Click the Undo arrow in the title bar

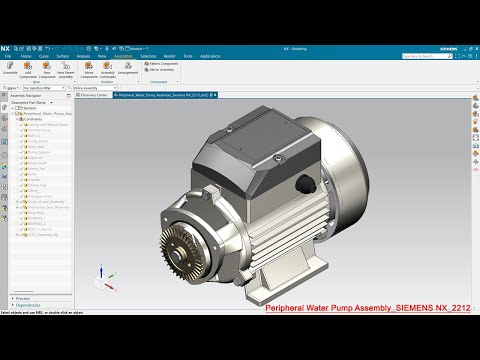coord(48,49)
